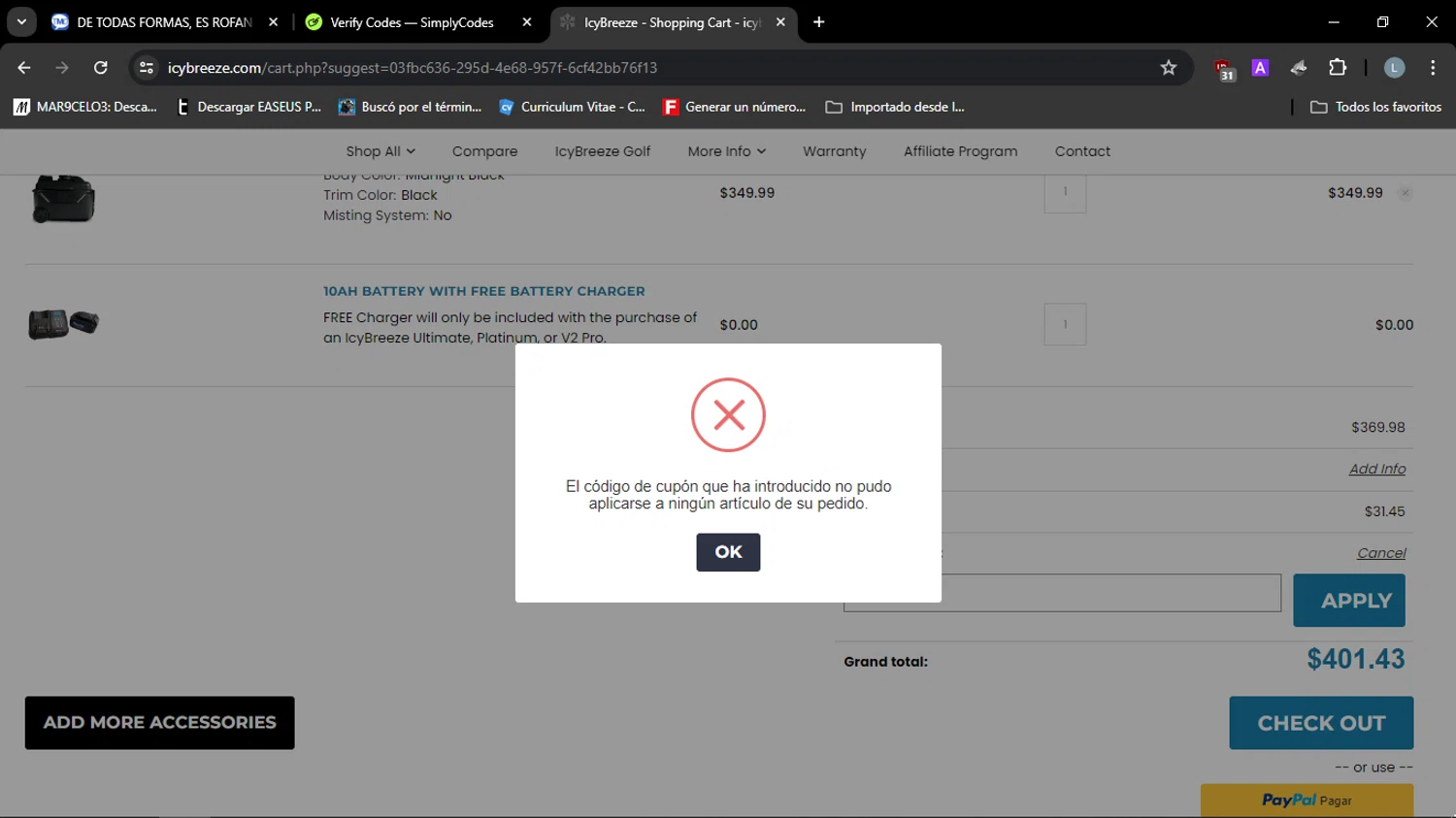Open the Importado desde bookmark folder
Screen dimensions: 1456x818
tap(895, 107)
